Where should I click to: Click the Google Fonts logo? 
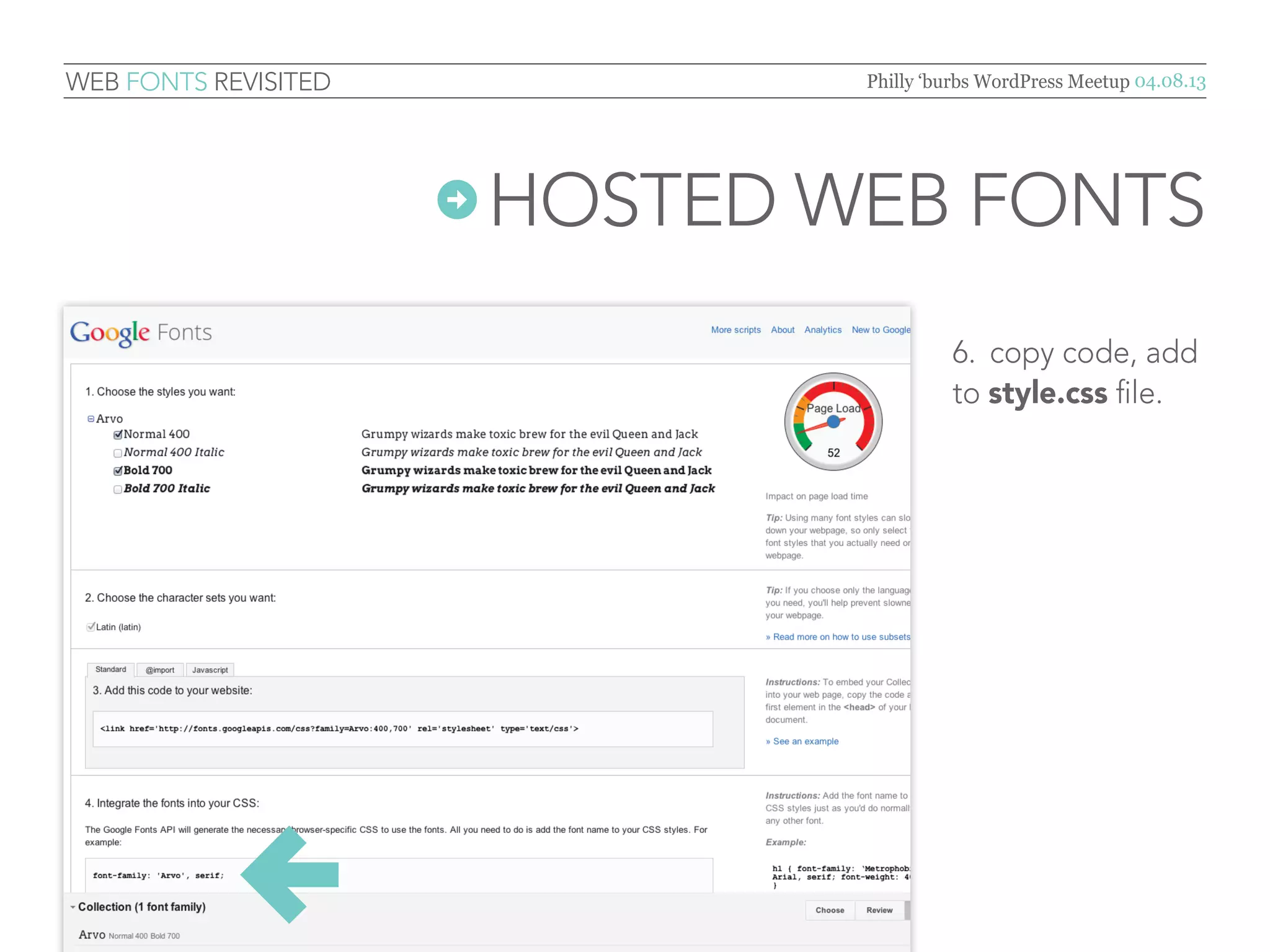[141, 333]
